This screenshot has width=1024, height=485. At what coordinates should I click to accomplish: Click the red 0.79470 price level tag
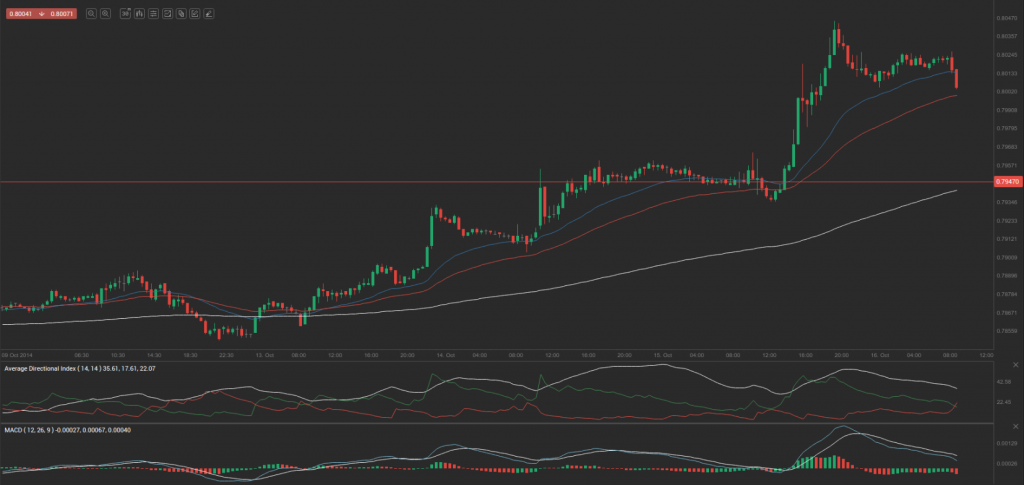[x=1007, y=182]
